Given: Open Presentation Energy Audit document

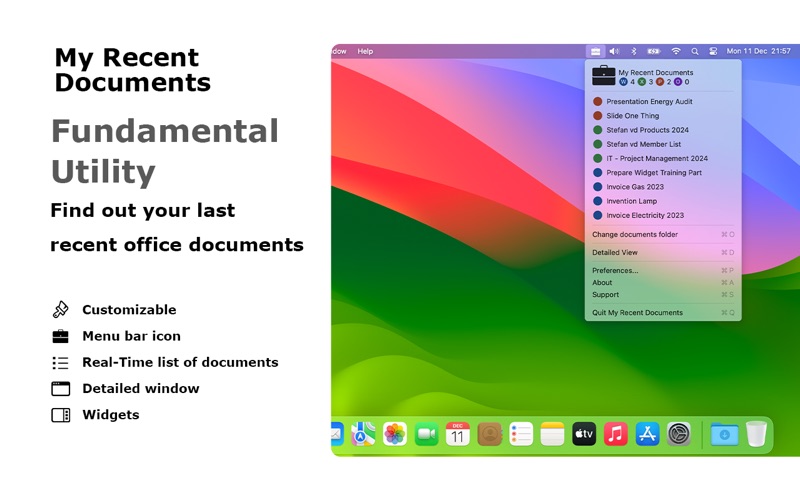Looking at the screenshot, I should [663, 102].
